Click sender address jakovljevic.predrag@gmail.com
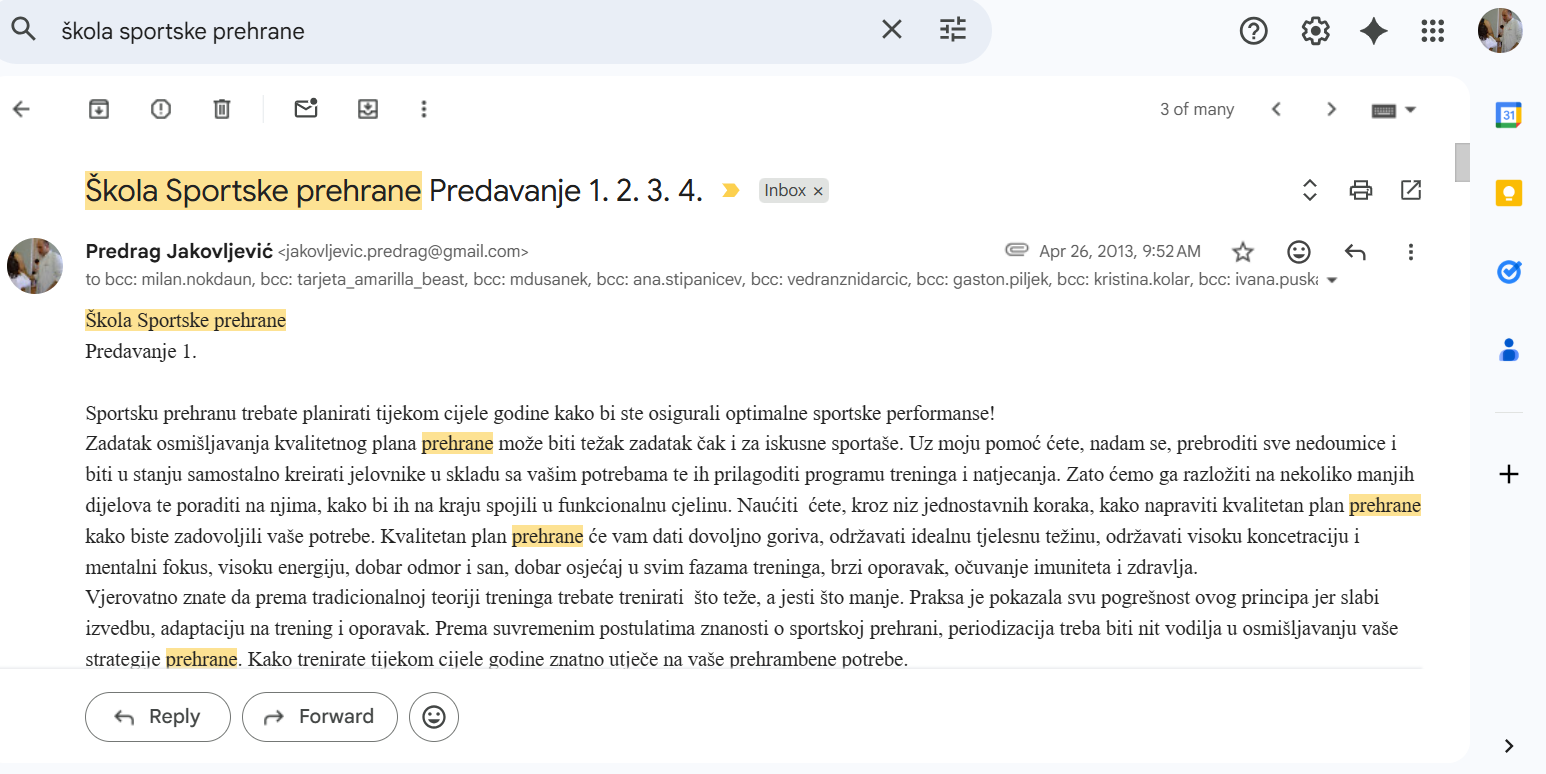1546x774 pixels. point(402,252)
